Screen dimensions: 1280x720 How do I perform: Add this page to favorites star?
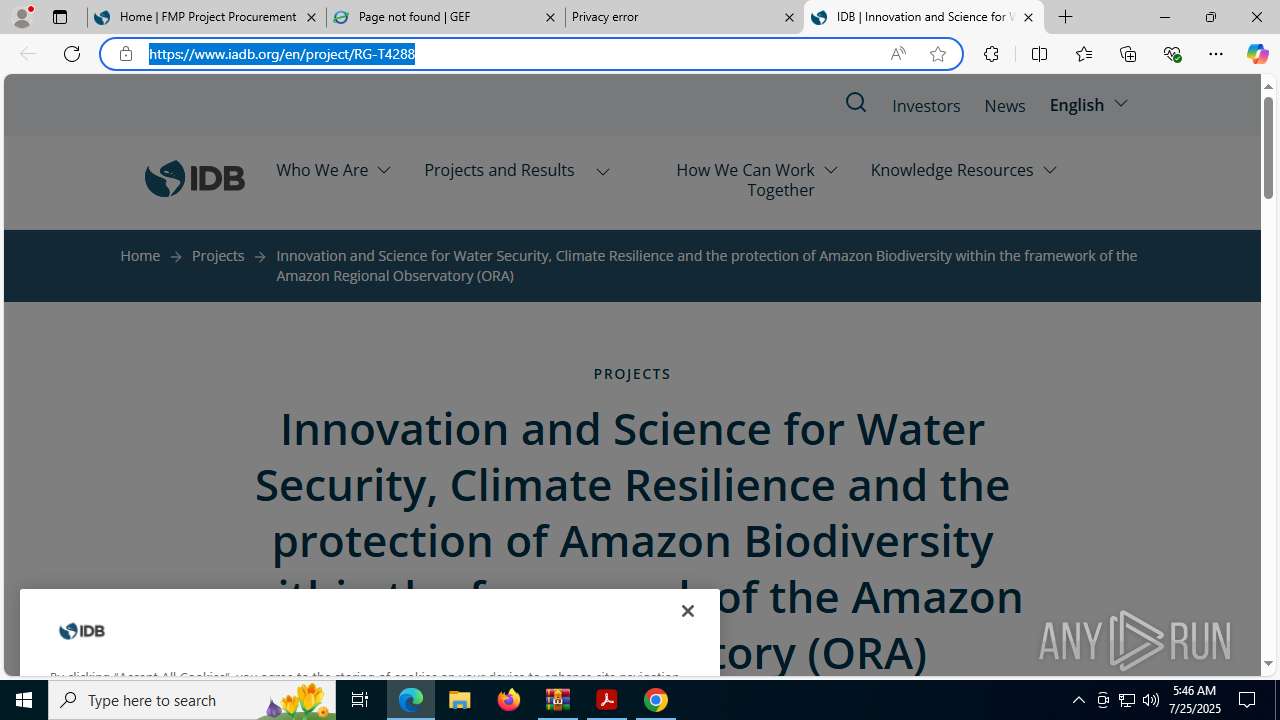click(x=938, y=54)
